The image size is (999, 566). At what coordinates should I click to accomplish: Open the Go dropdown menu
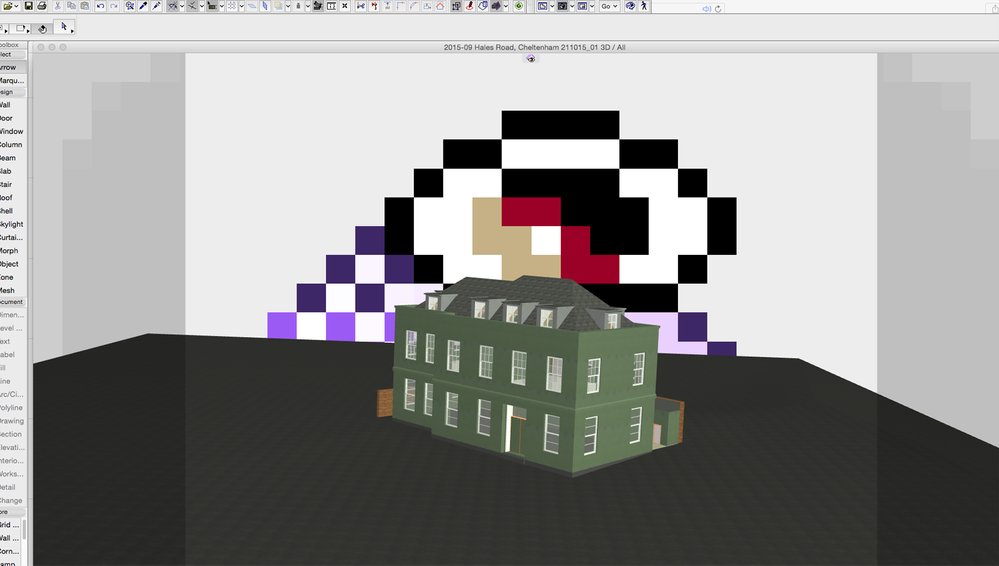609,6
